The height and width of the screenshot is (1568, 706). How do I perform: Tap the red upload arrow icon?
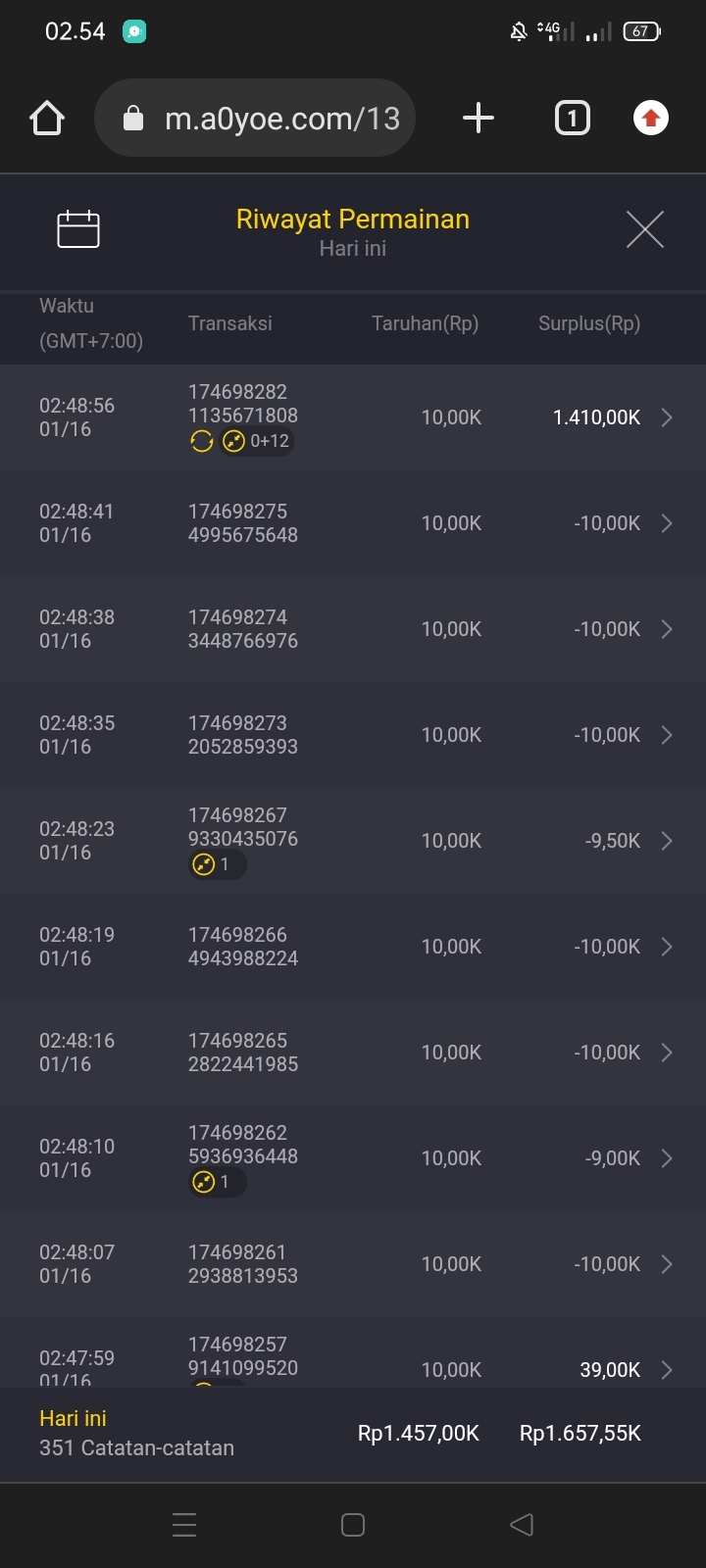(x=650, y=119)
